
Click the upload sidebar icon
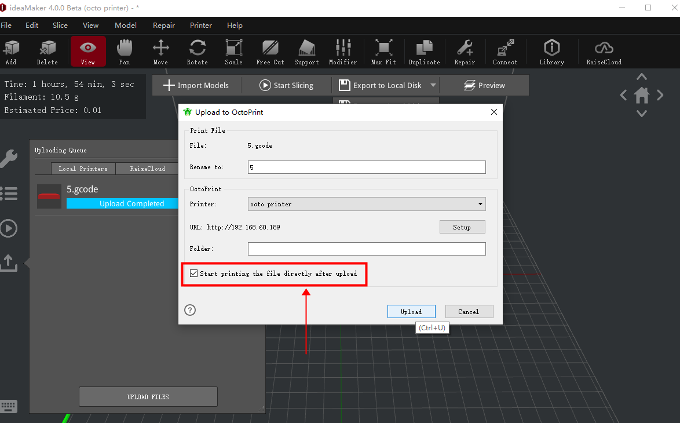coord(9,263)
